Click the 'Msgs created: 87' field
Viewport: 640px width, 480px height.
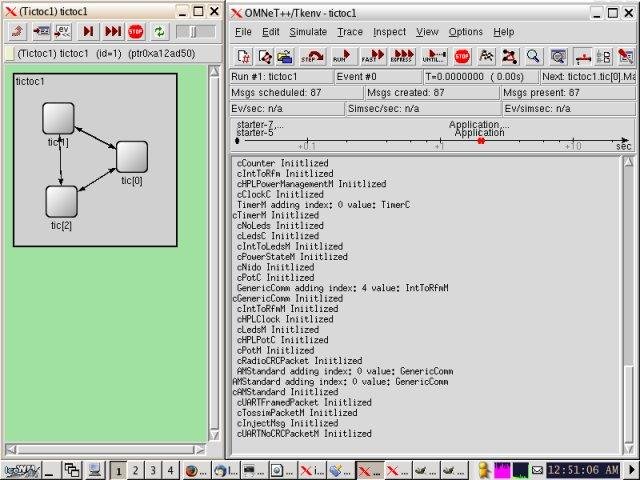[x=432, y=93]
